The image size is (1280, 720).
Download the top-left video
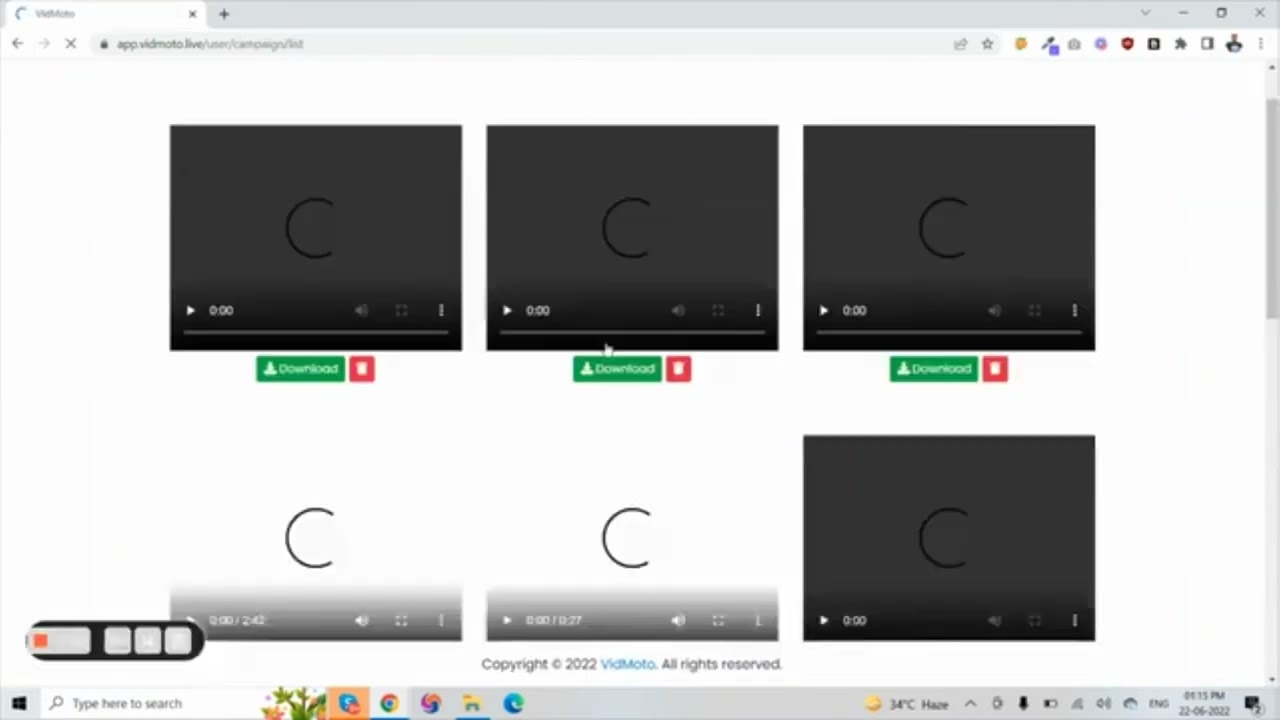300,369
